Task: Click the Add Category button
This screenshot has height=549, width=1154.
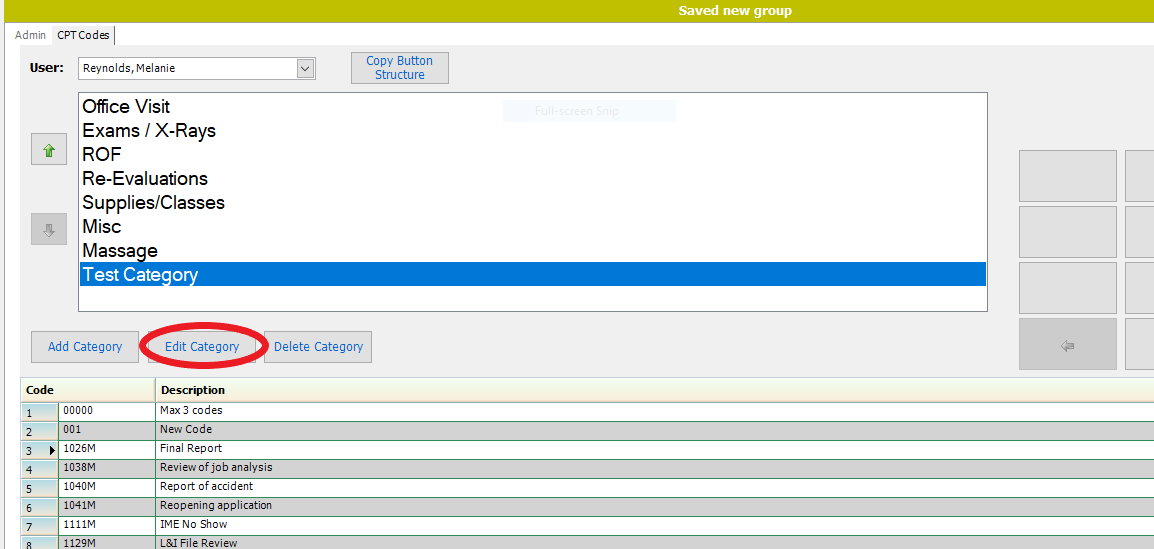Action: [x=85, y=347]
